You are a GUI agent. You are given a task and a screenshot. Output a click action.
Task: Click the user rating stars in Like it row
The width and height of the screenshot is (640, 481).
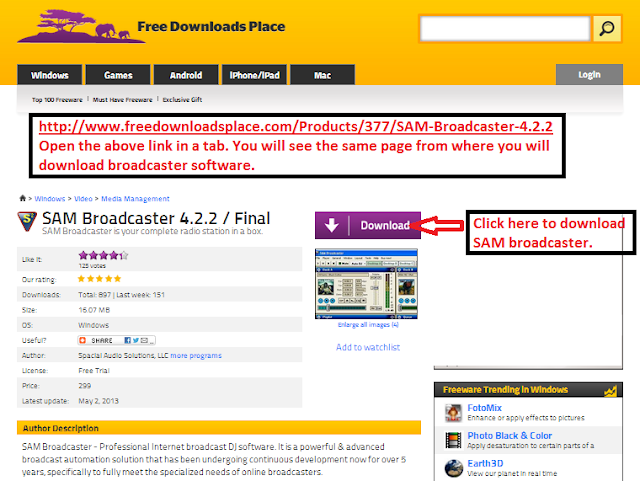point(103,256)
